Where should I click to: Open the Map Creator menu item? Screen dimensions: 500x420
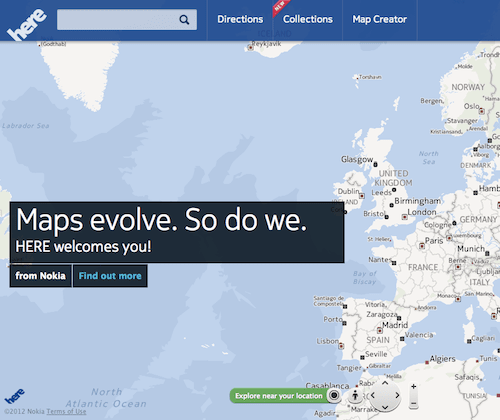(x=380, y=19)
